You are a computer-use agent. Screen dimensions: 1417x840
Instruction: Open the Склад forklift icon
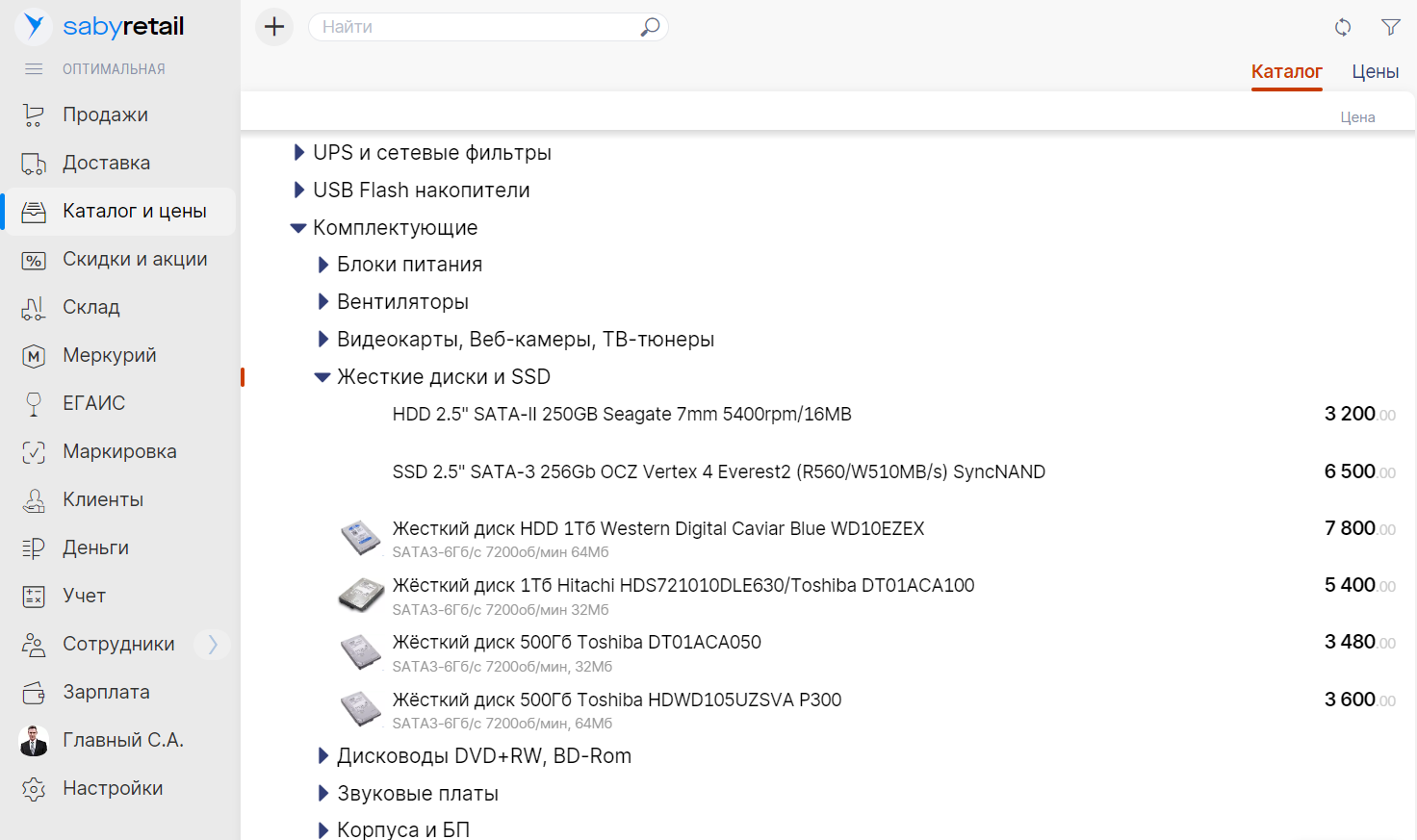(x=34, y=308)
